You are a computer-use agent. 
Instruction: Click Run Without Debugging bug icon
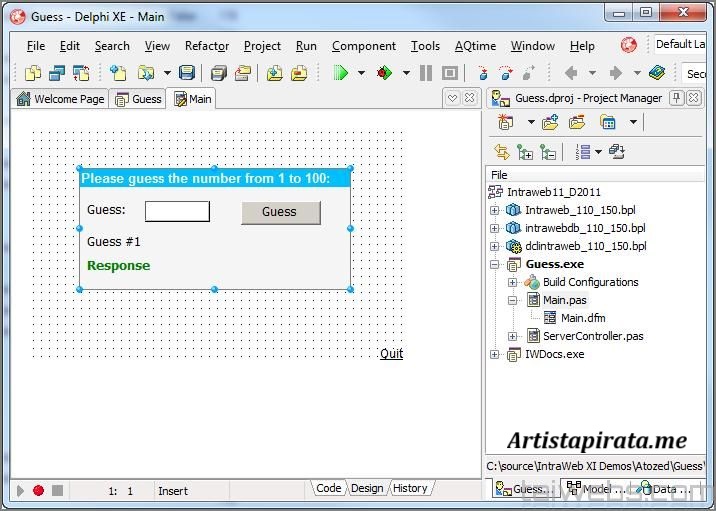384,73
